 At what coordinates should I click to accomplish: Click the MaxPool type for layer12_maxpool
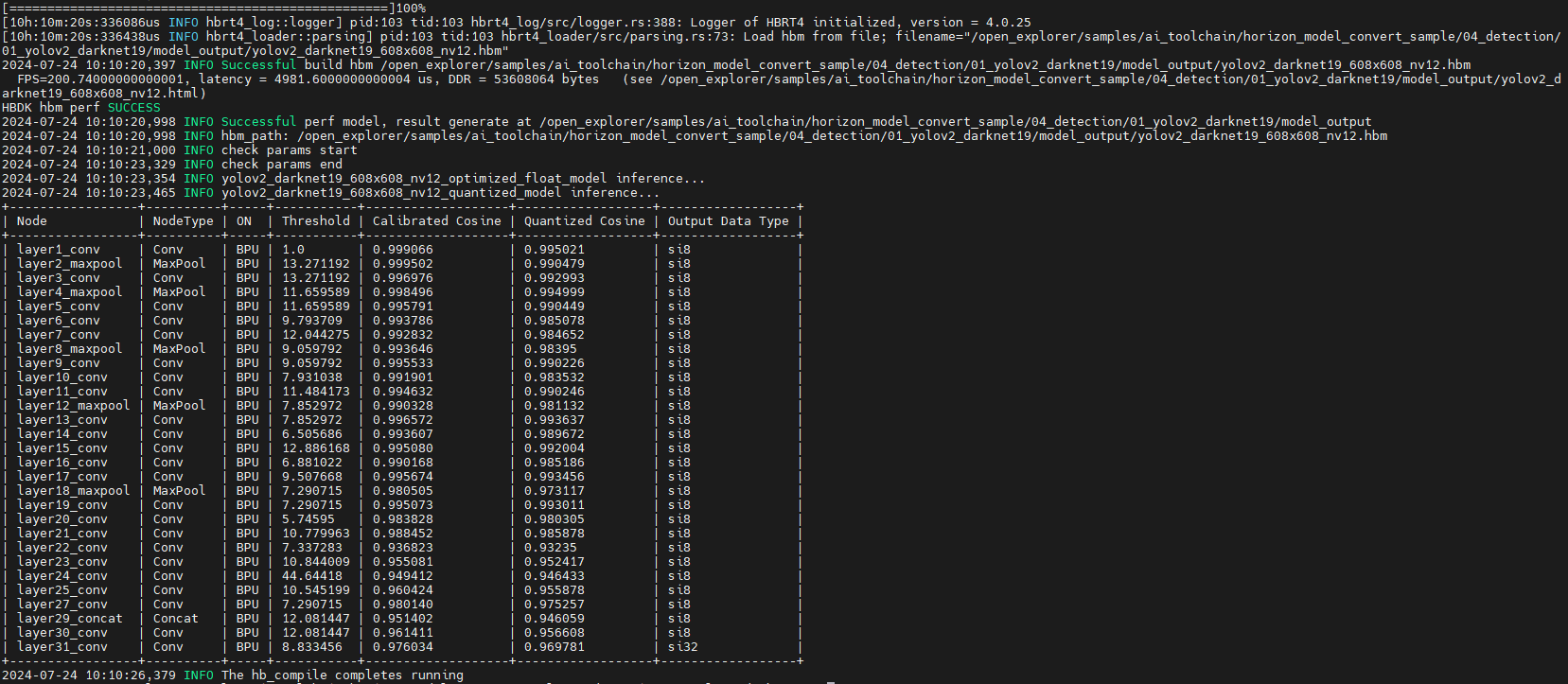coord(179,406)
